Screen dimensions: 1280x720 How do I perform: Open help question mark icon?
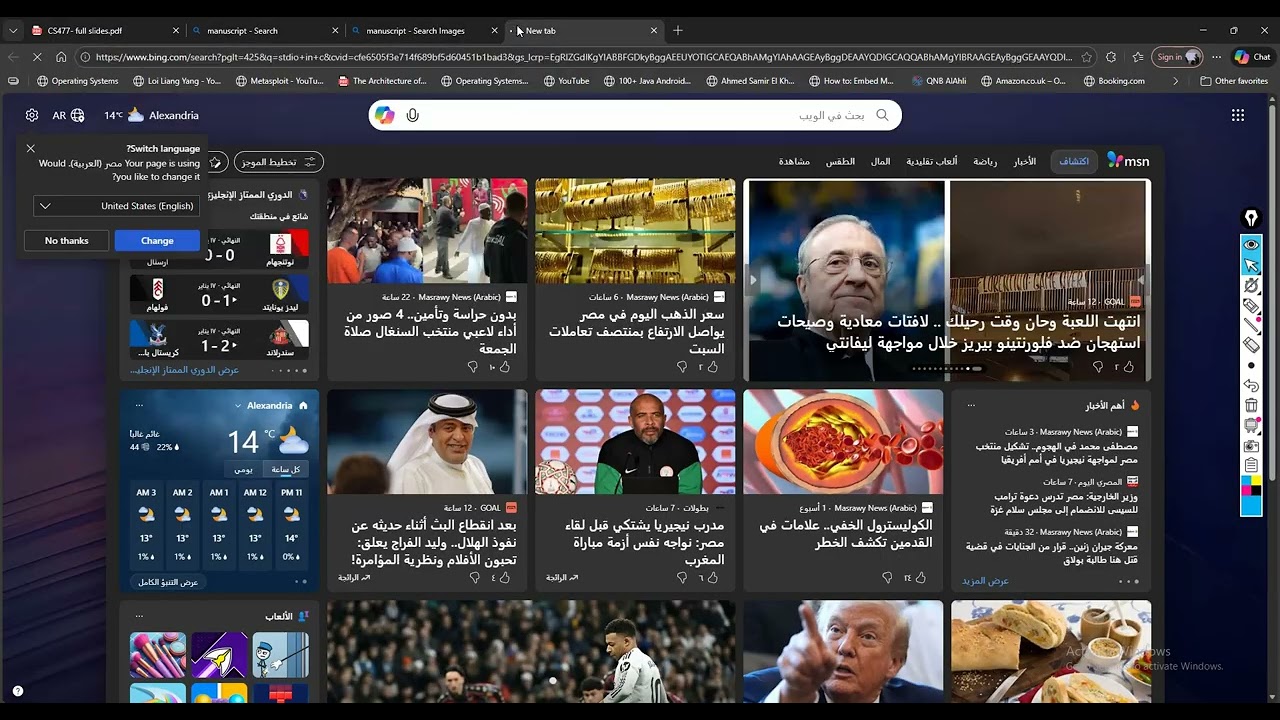tap(17, 691)
